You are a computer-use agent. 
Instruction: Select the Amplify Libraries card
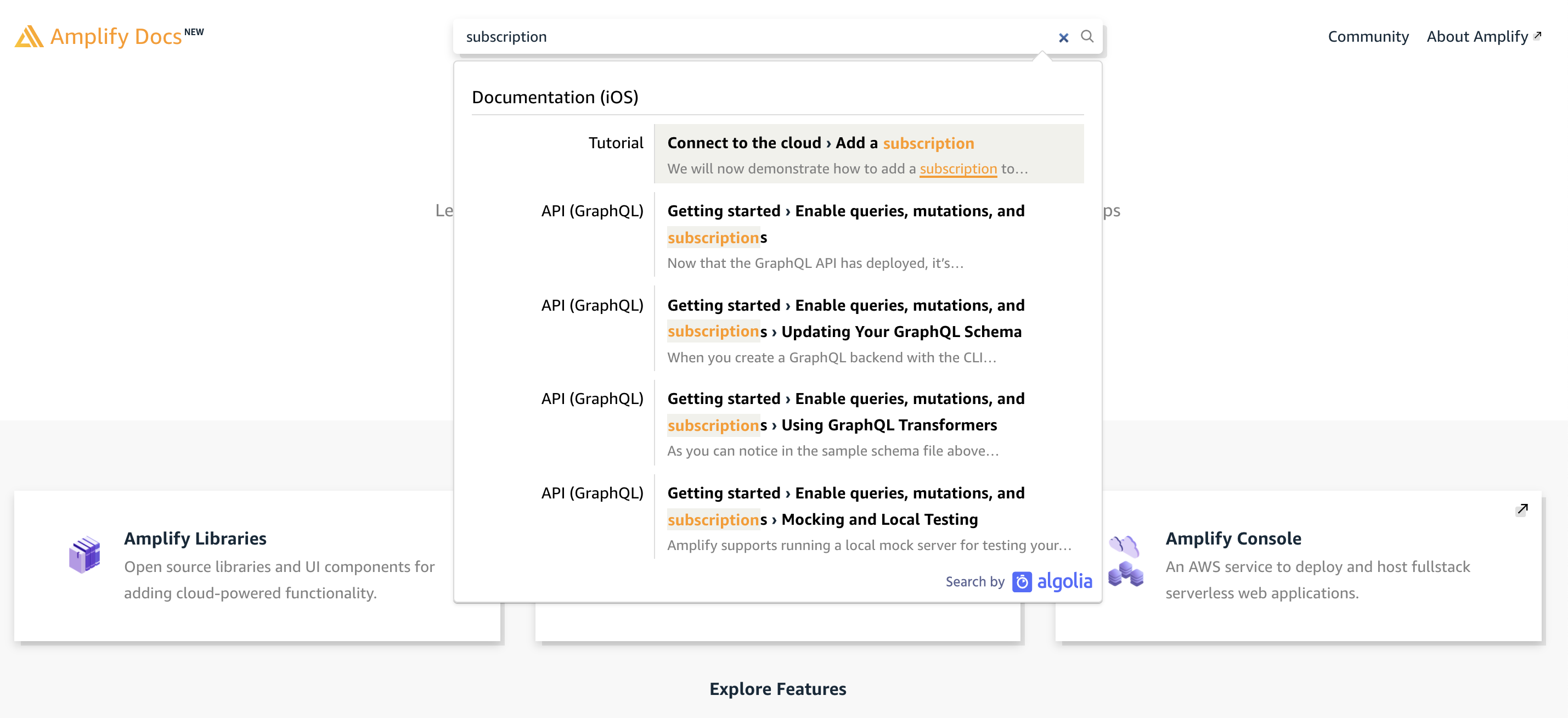[x=259, y=565]
